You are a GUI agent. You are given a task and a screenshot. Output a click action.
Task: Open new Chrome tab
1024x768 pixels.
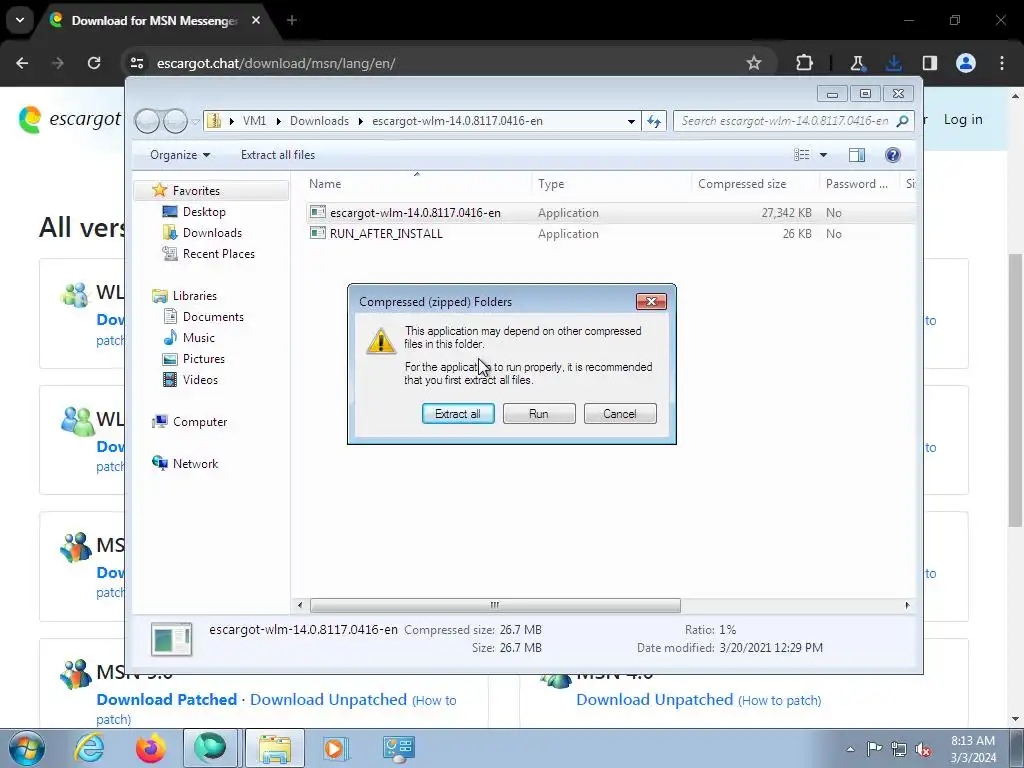click(292, 20)
